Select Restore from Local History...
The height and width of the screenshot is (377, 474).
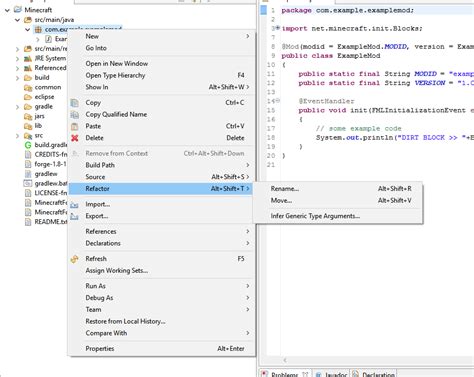tap(162, 321)
